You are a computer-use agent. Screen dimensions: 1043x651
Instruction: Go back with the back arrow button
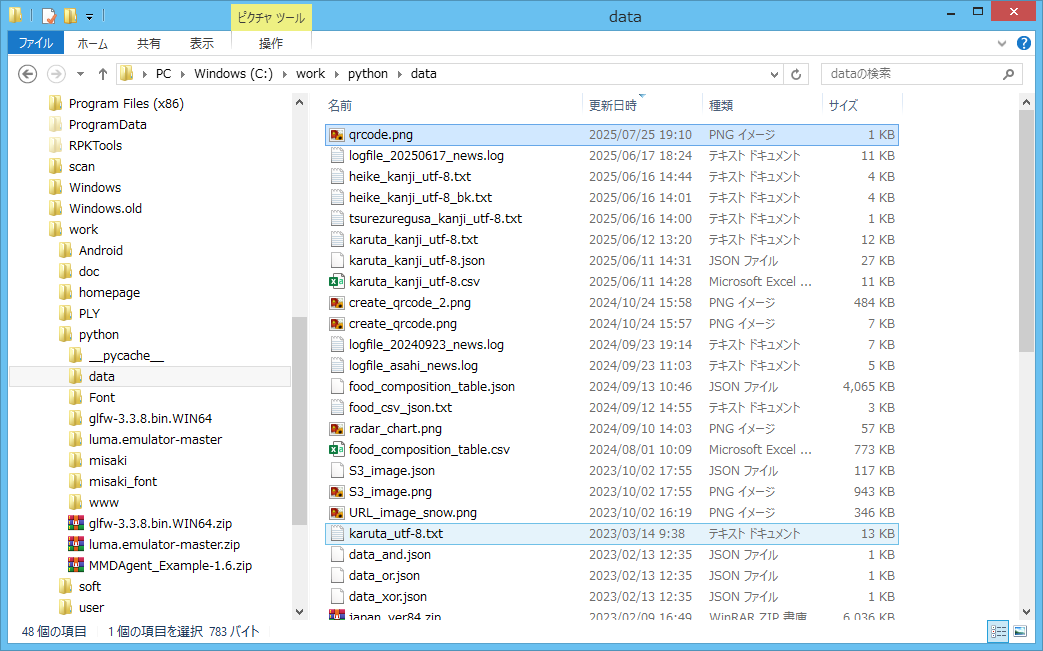click(28, 74)
